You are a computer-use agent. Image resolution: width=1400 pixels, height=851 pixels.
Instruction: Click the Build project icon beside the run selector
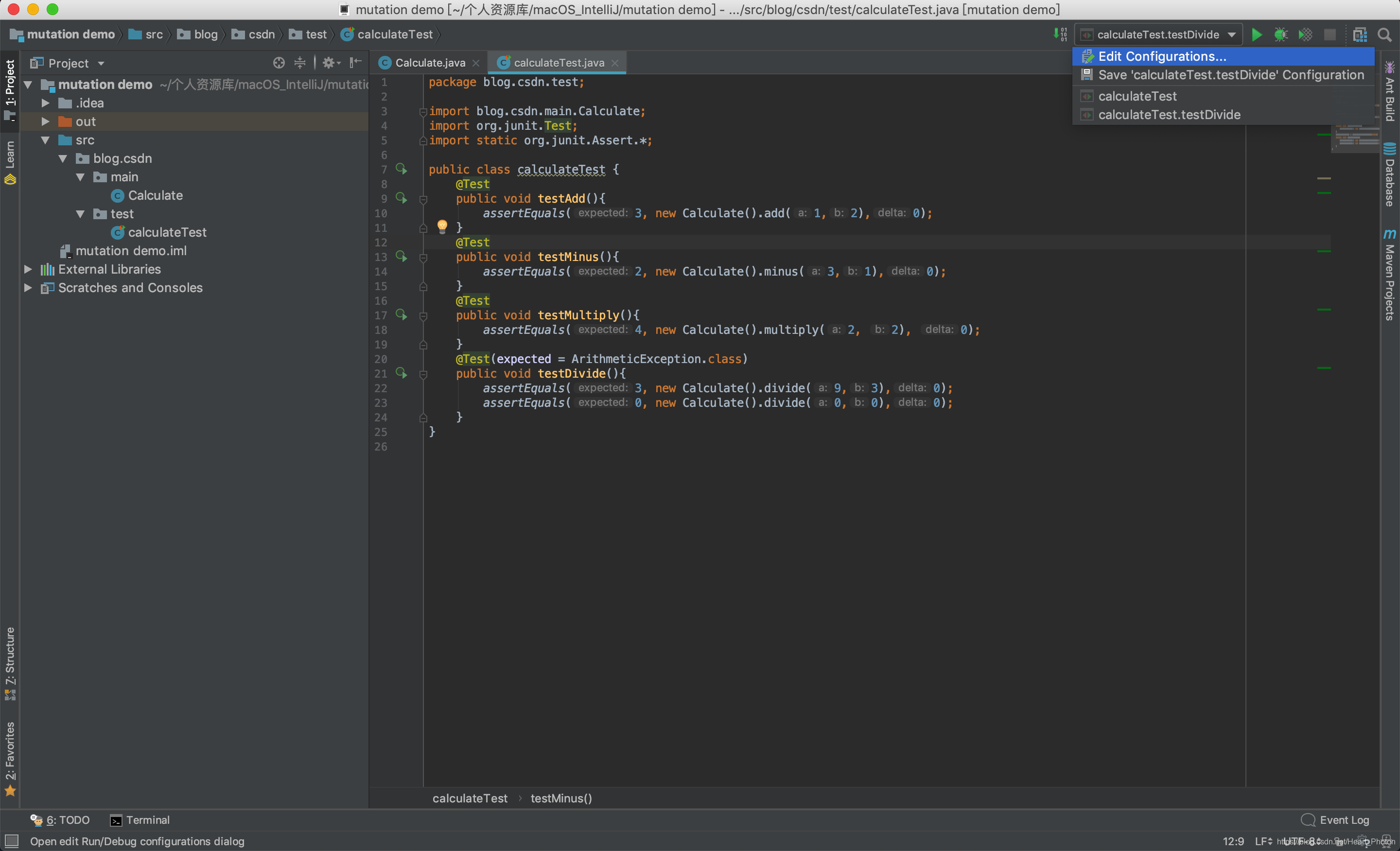pos(1060,35)
